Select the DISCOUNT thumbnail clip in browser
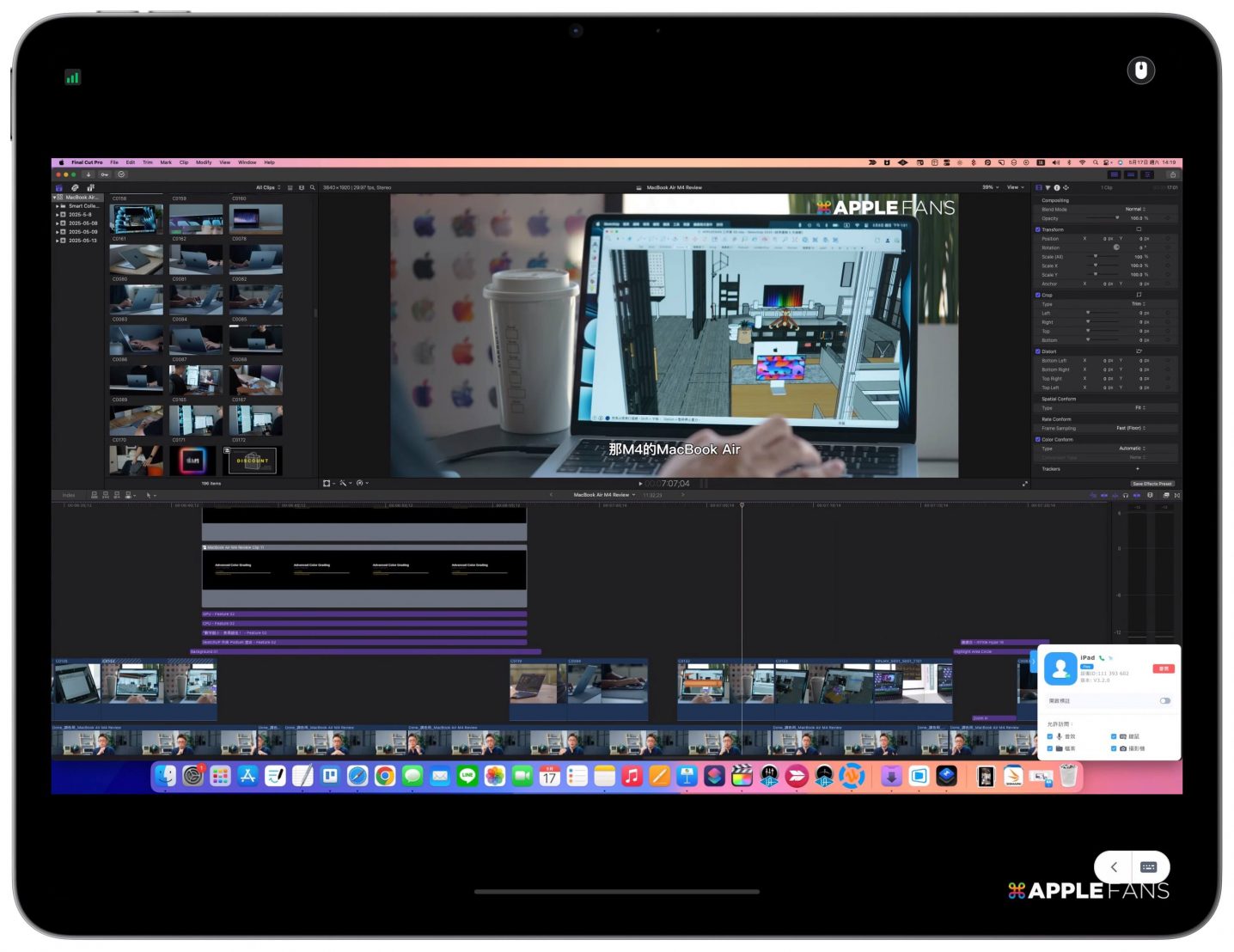Screen dimensions: 1234x952 [x=254, y=461]
